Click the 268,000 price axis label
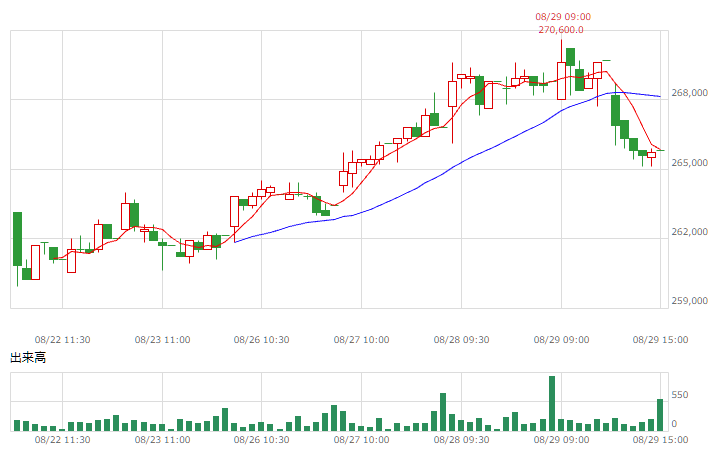 point(689,93)
